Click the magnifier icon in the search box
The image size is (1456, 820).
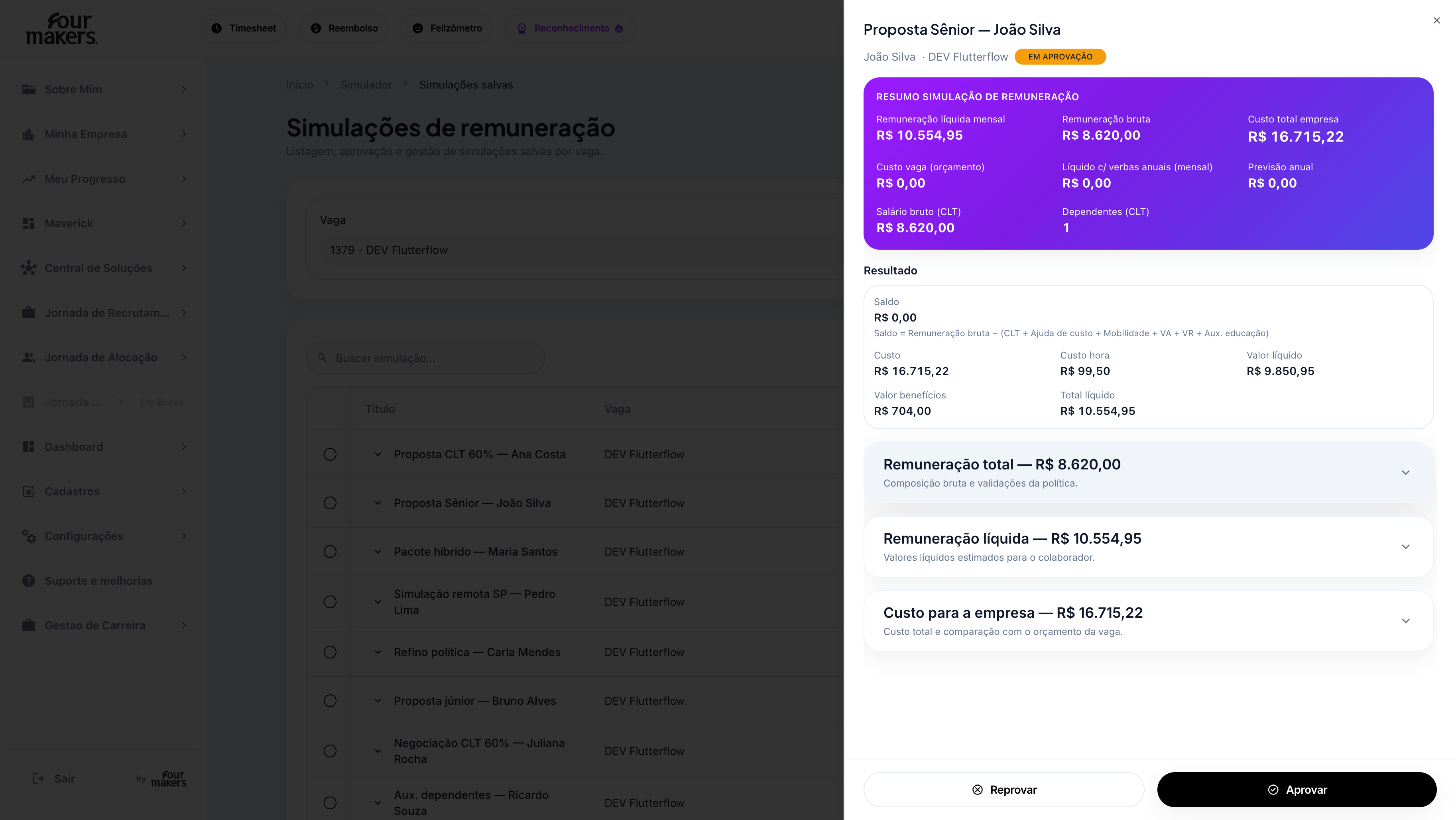(x=322, y=358)
